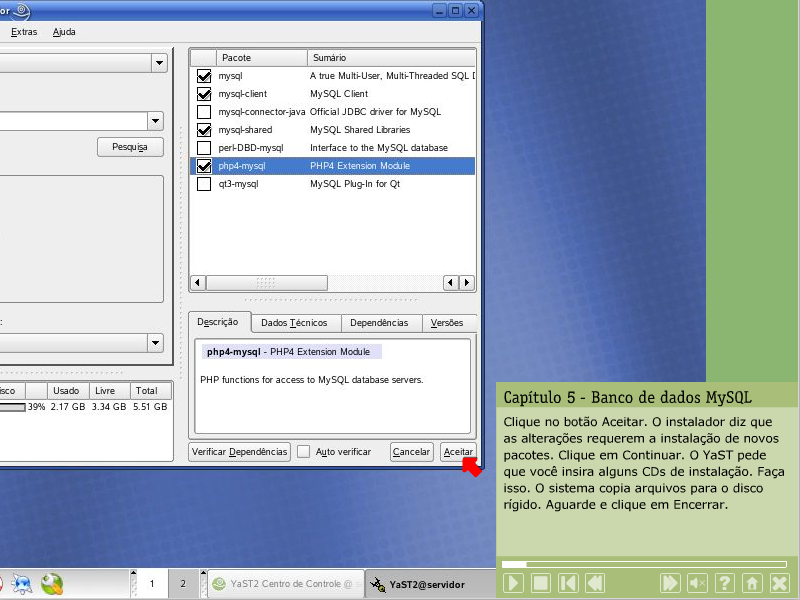Click the Aceitar button
This screenshot has height=600, width=800.
[x=457, y=452]
